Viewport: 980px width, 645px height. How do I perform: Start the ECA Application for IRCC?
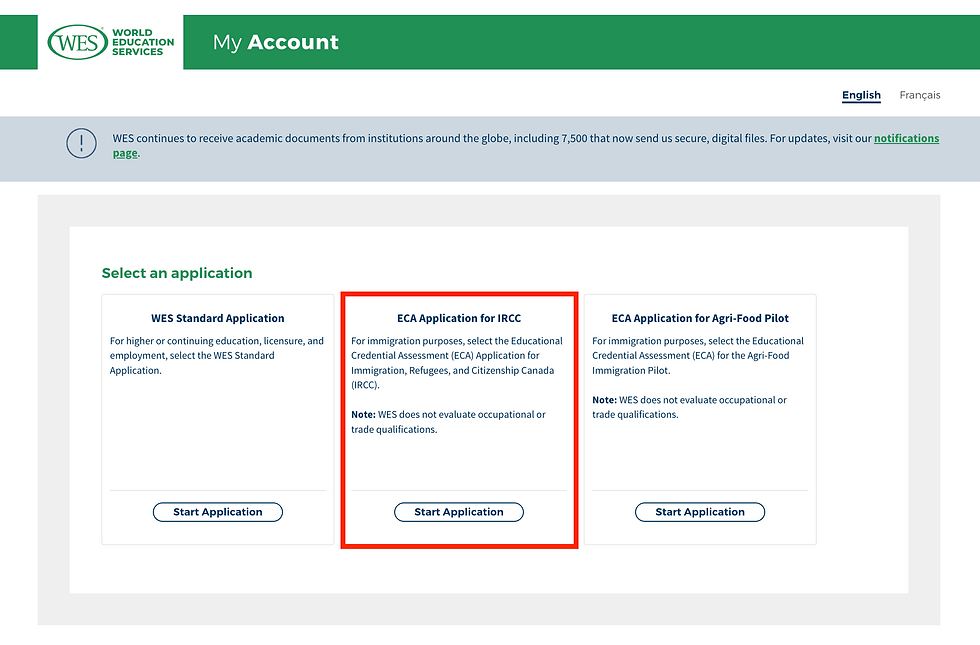[x=459, y=512]
